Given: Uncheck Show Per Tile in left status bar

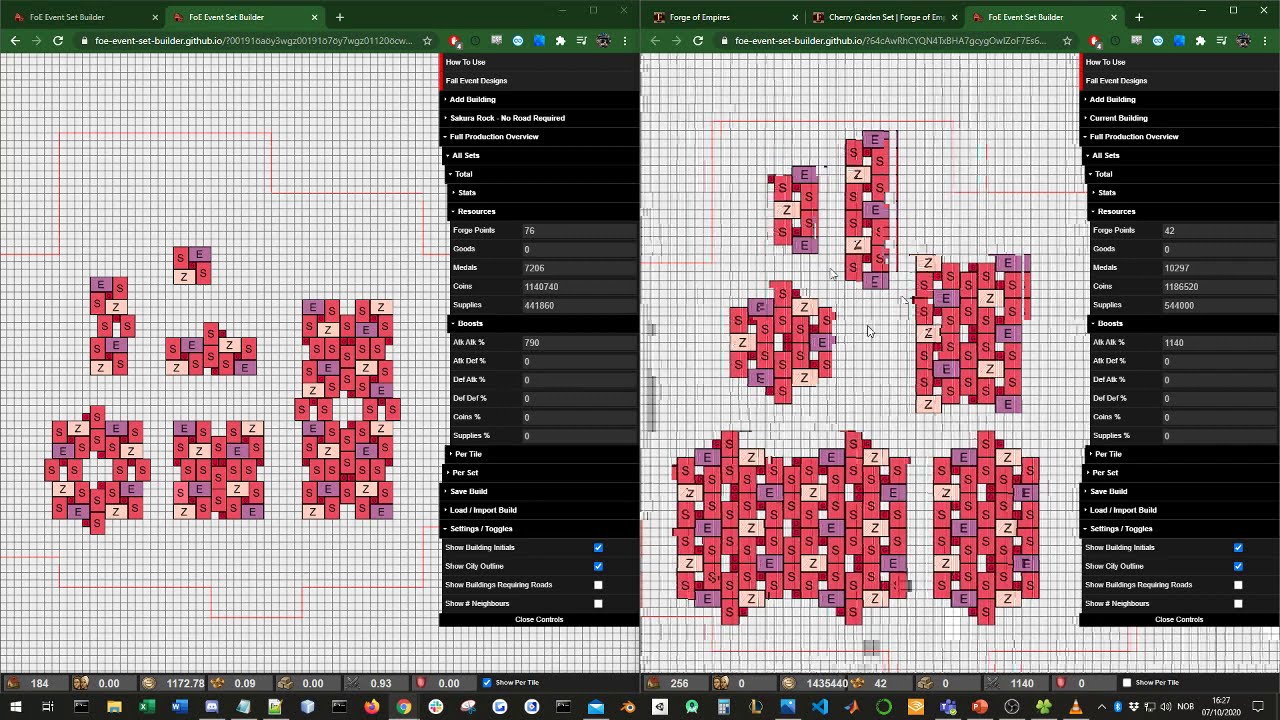Looking at the screenshot, I should pyautogui.click(x=487, y=683).
